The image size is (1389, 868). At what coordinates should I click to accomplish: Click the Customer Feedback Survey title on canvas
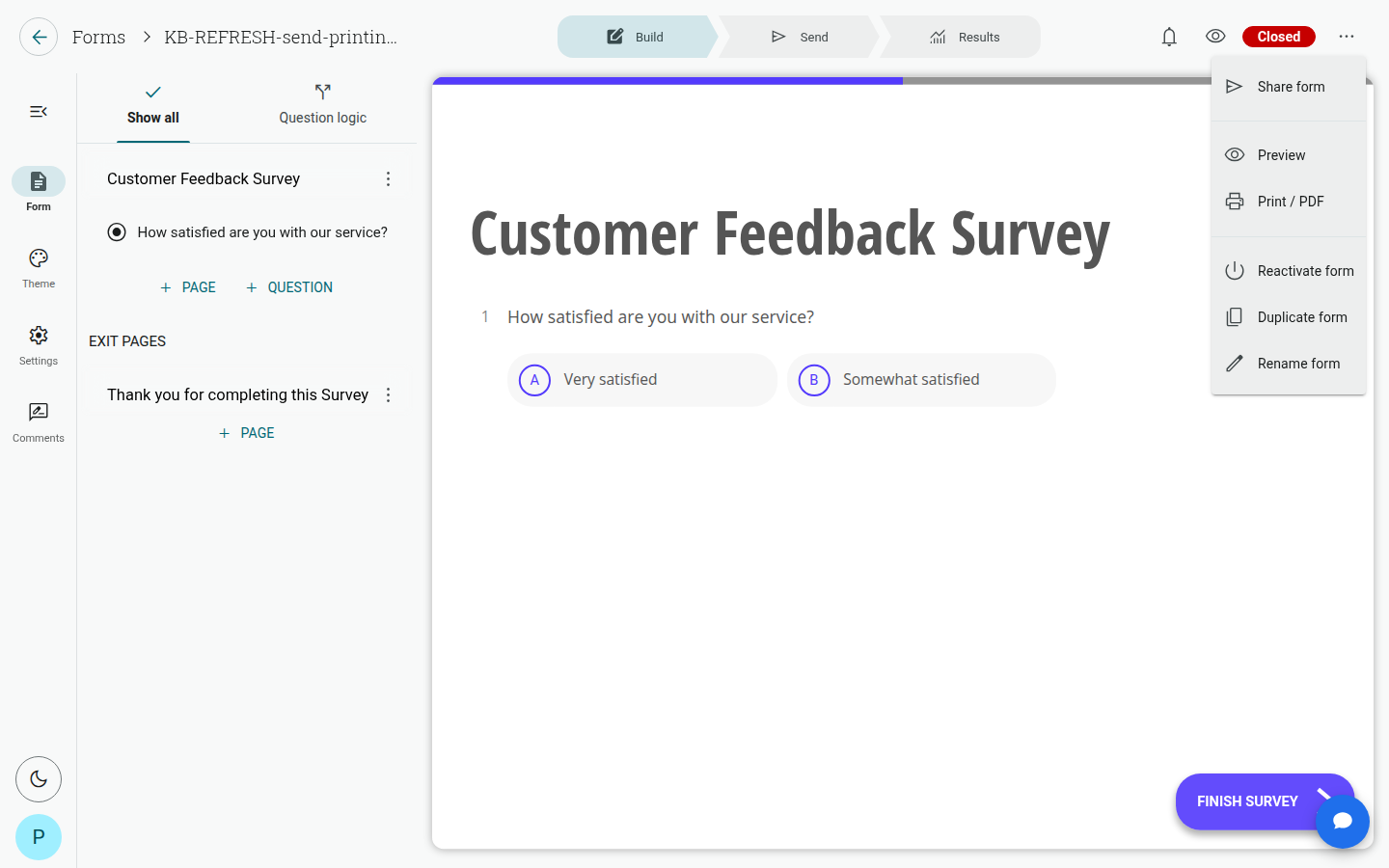click(x=790, y=233)
